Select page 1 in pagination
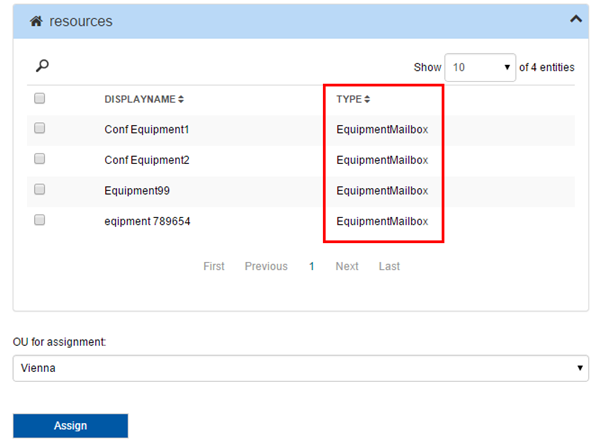This screenshot has width=600, height=443. [x=312, y=266]
